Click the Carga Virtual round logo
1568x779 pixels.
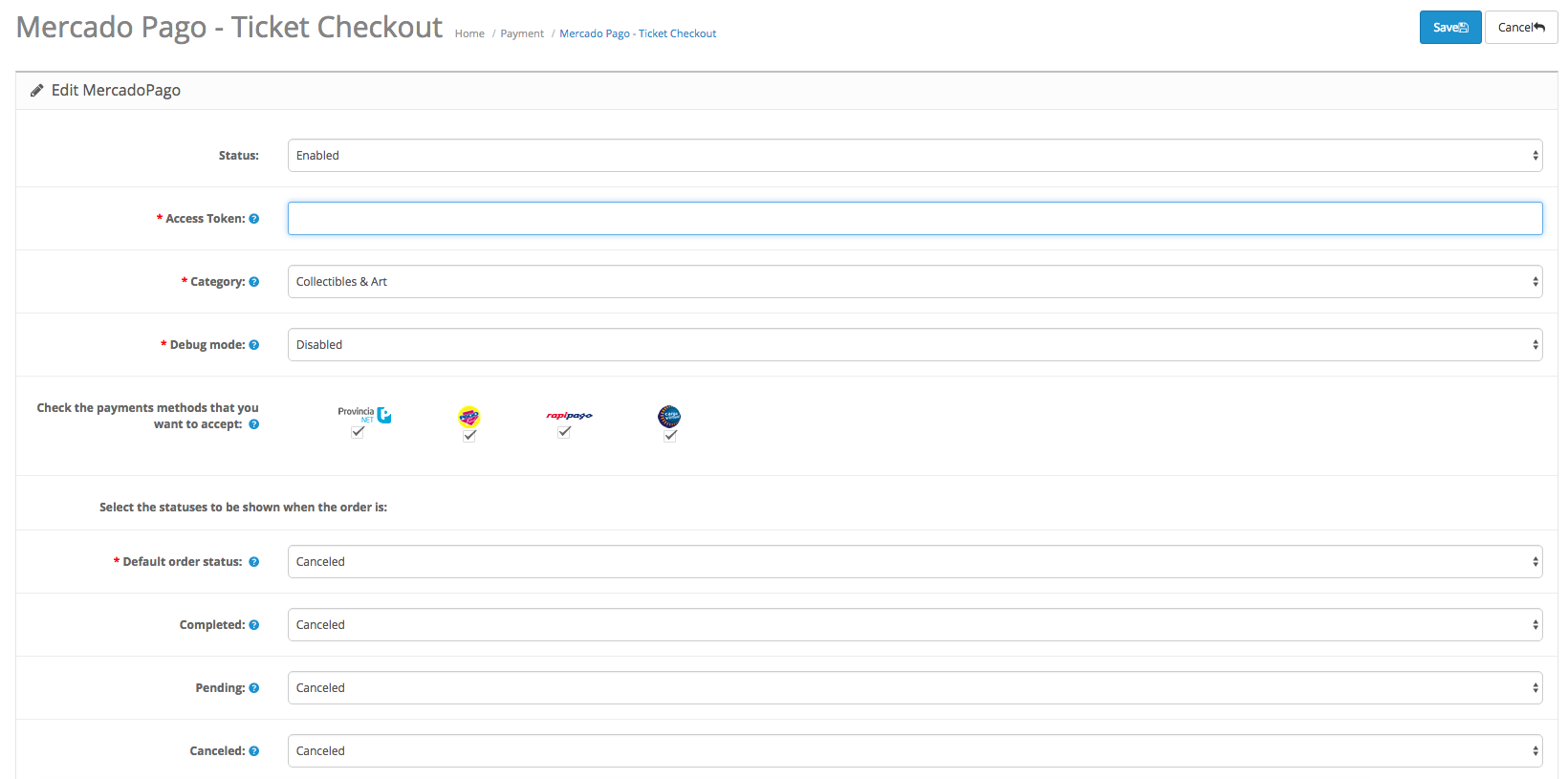click(669, 417)
